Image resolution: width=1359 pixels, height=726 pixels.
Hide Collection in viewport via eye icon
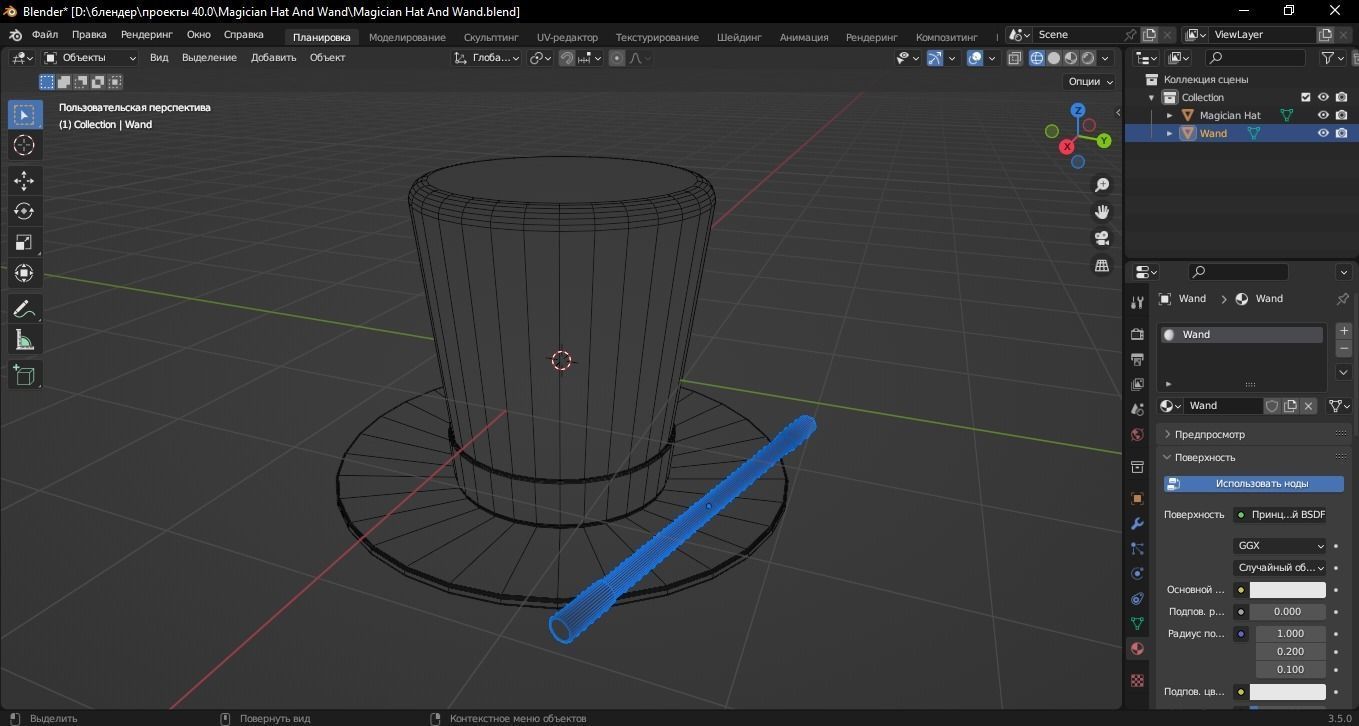1323,97
